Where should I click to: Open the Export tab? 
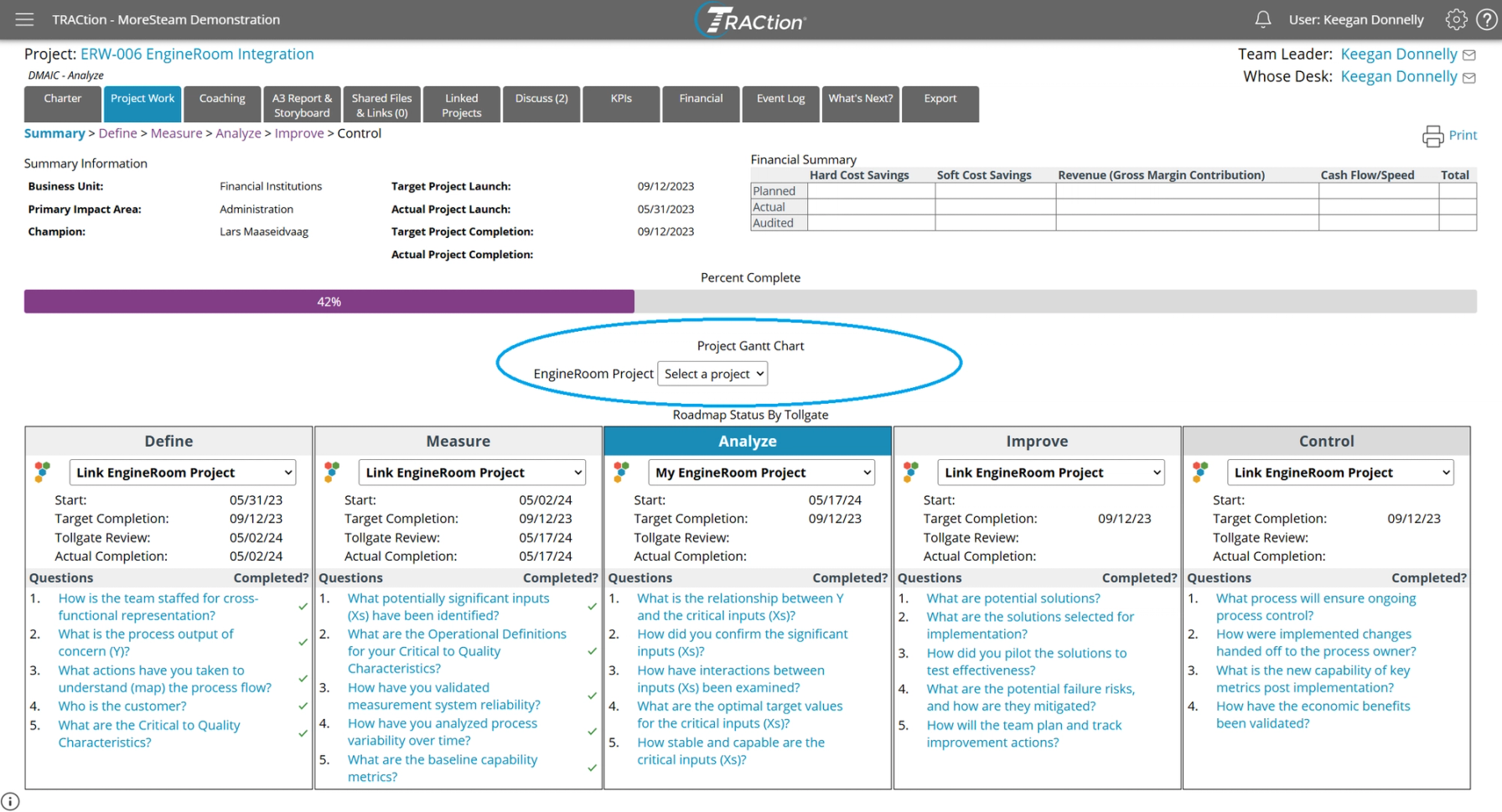pyautogui.click(x=940, y=105)
